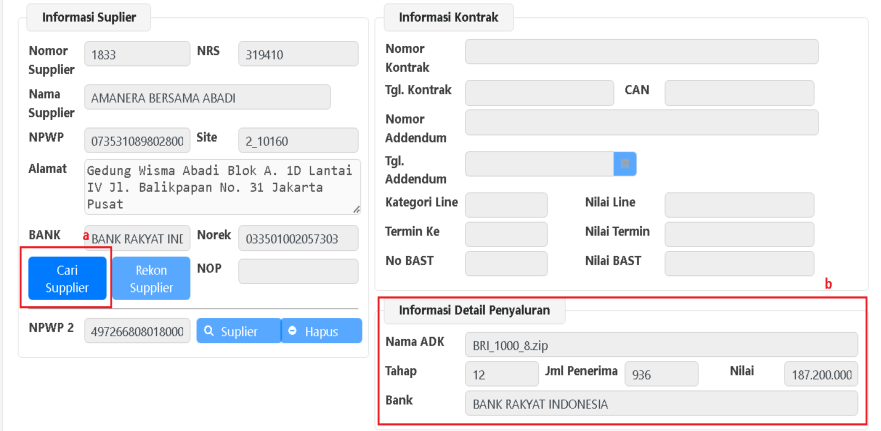Select the NRS input field
Screen dimensions: 881x431
(298, 54)
